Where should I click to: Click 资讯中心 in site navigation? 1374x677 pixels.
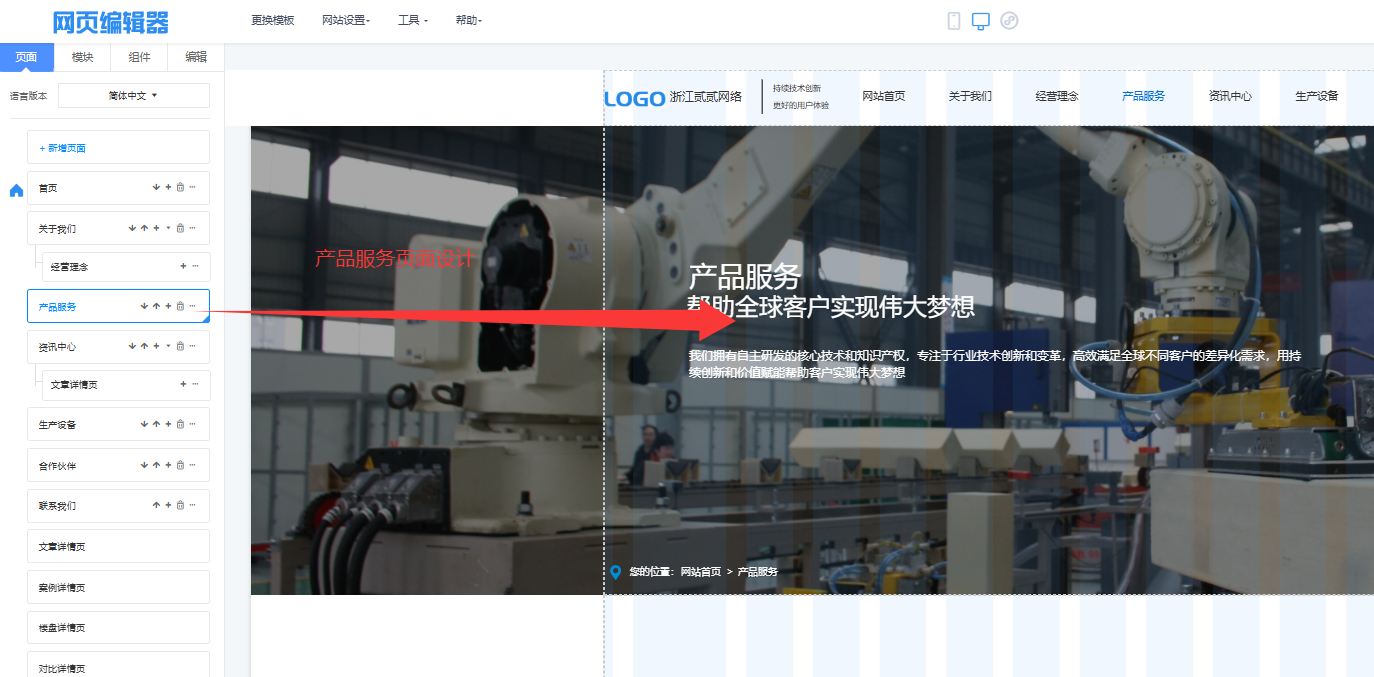pyautogui.click(x=1230, y=96)
